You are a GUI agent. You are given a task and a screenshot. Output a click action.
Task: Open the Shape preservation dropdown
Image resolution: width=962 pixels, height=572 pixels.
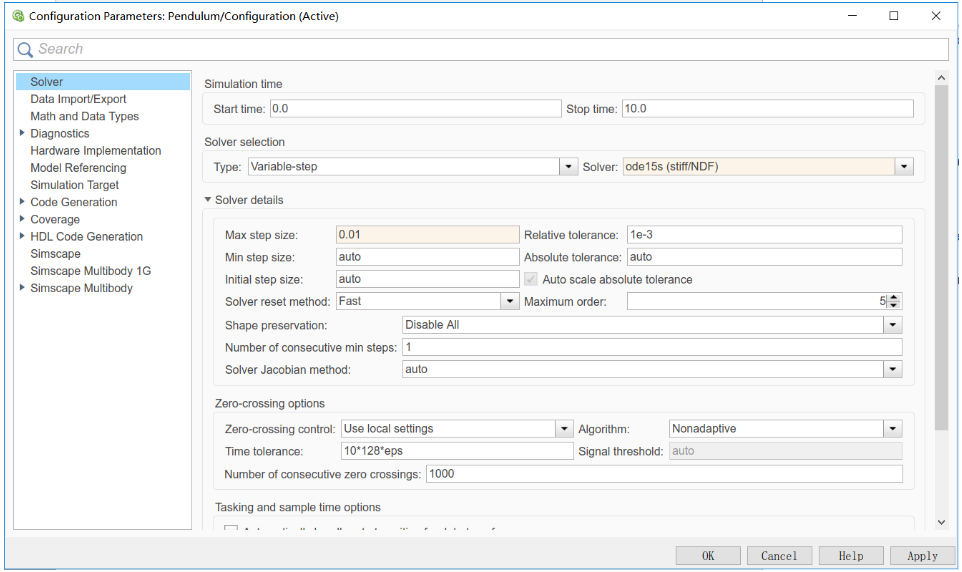click(652, 325)
